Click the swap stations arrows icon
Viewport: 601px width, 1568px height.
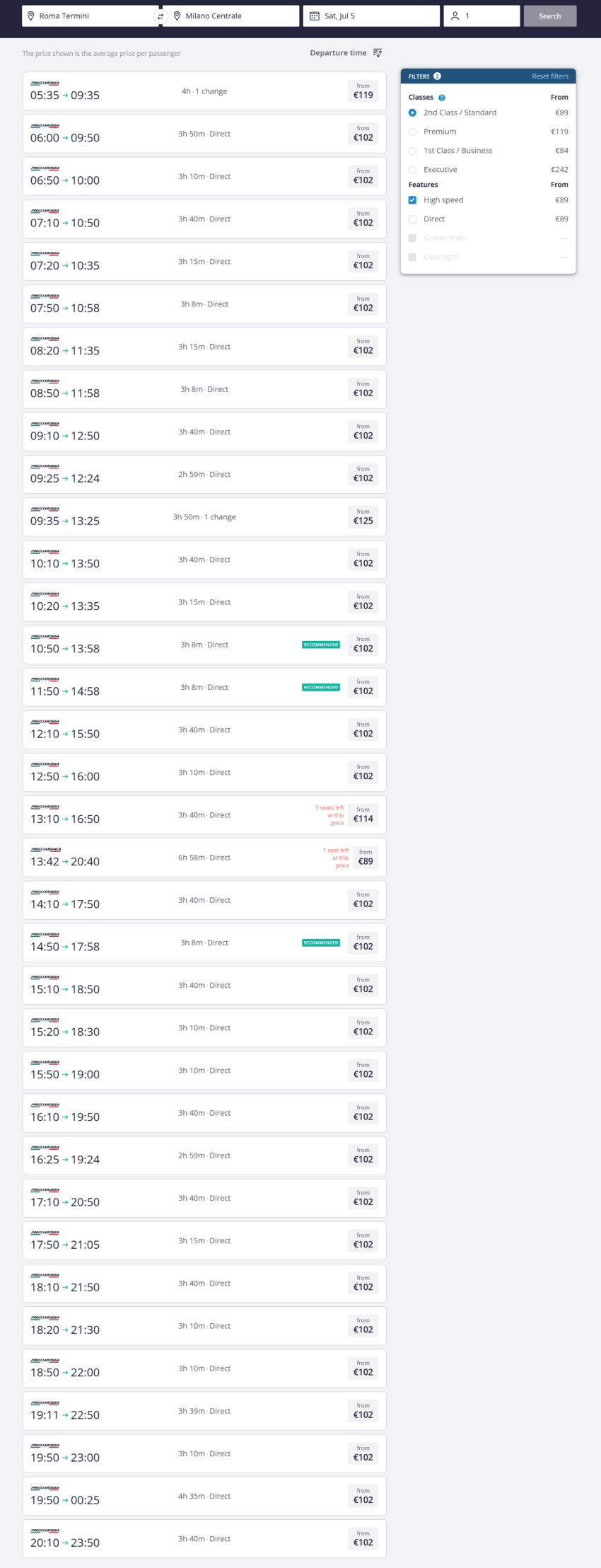click(161, 16)
